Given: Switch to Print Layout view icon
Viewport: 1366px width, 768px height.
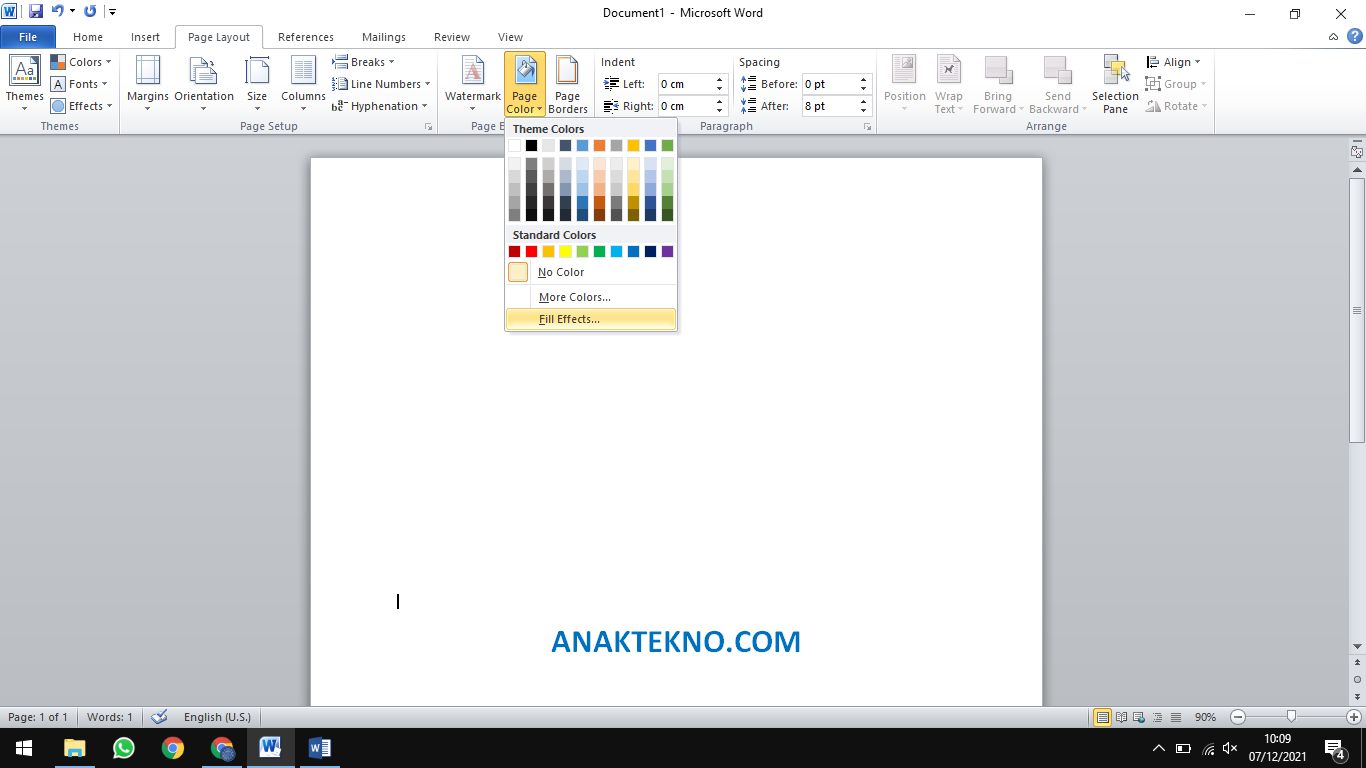Looking at the screenshot, I should (1103, 717).
